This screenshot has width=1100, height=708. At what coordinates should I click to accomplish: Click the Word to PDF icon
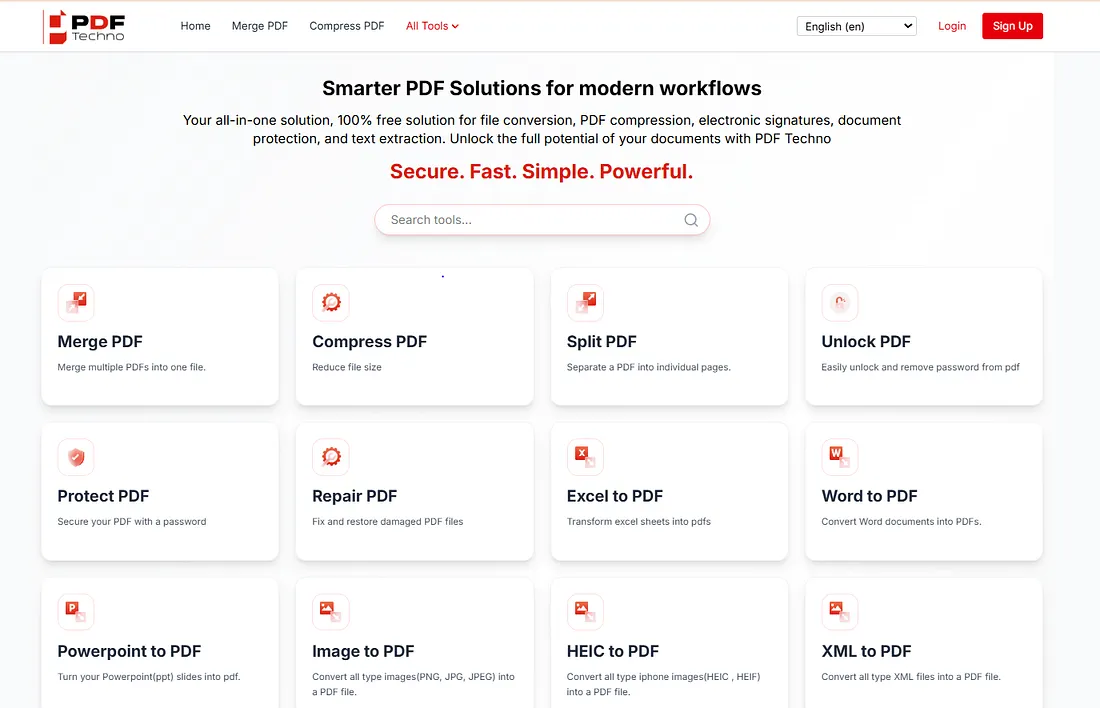840,457
